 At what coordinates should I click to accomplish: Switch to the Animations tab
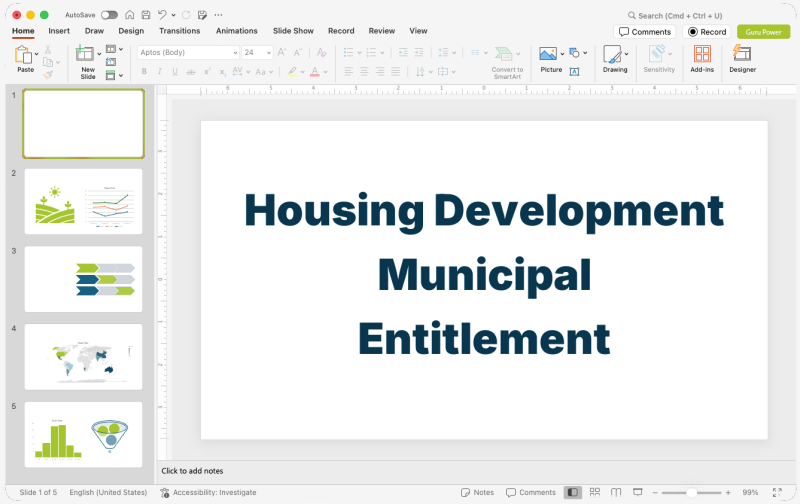[x=237, y=31]
